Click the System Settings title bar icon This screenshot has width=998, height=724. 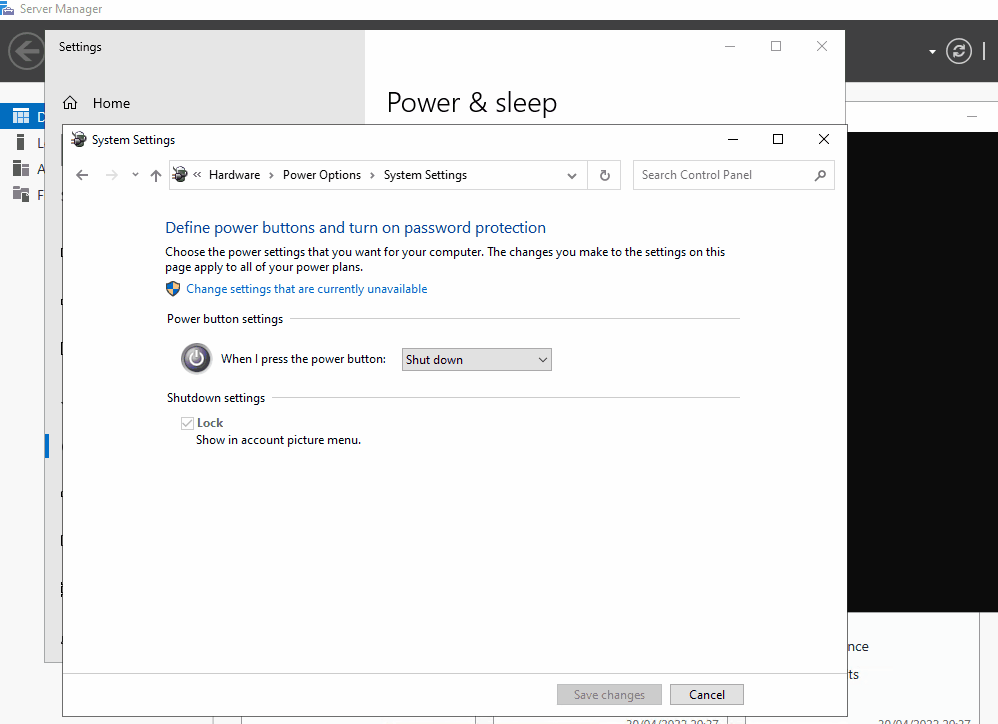79,139
